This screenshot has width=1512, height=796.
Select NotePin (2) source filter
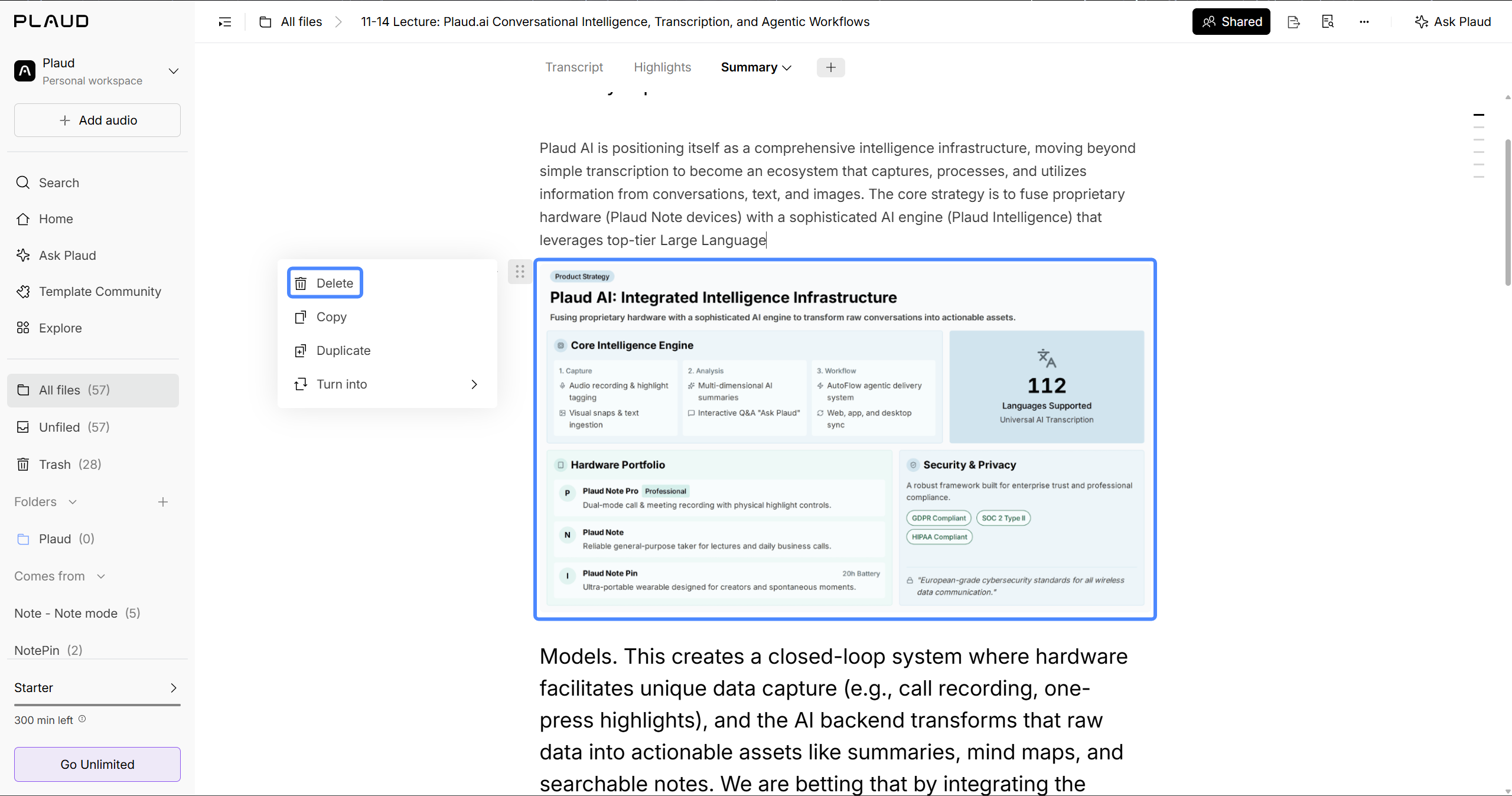pos(48,651)
